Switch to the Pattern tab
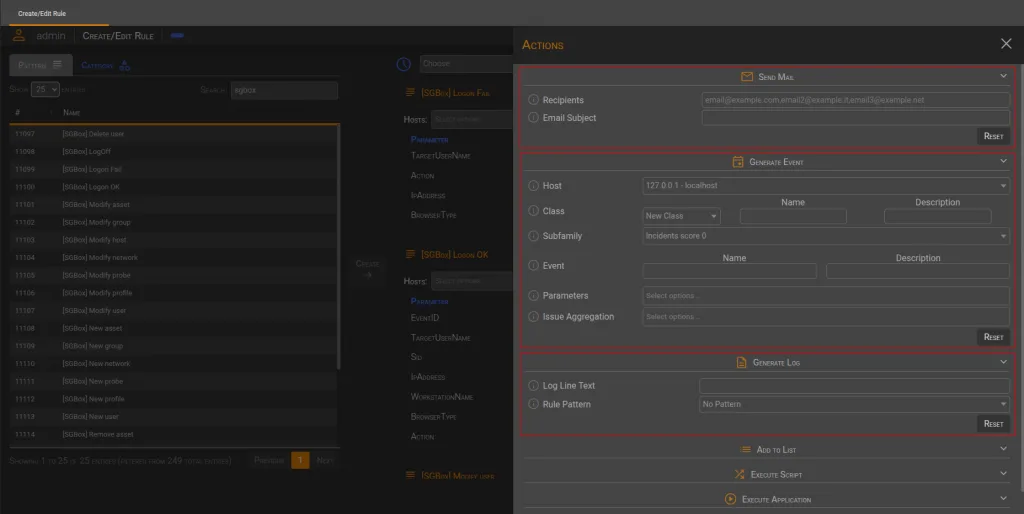1024x514 pixels. (40, 65)
